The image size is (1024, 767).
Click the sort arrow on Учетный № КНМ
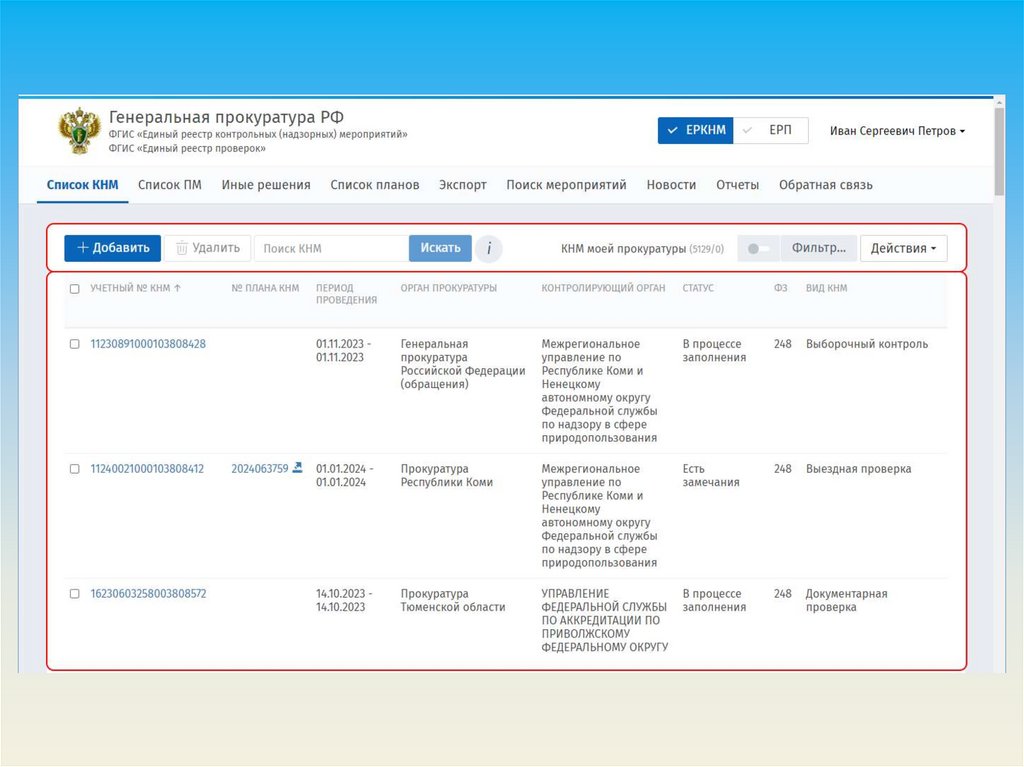coord(177,288)
